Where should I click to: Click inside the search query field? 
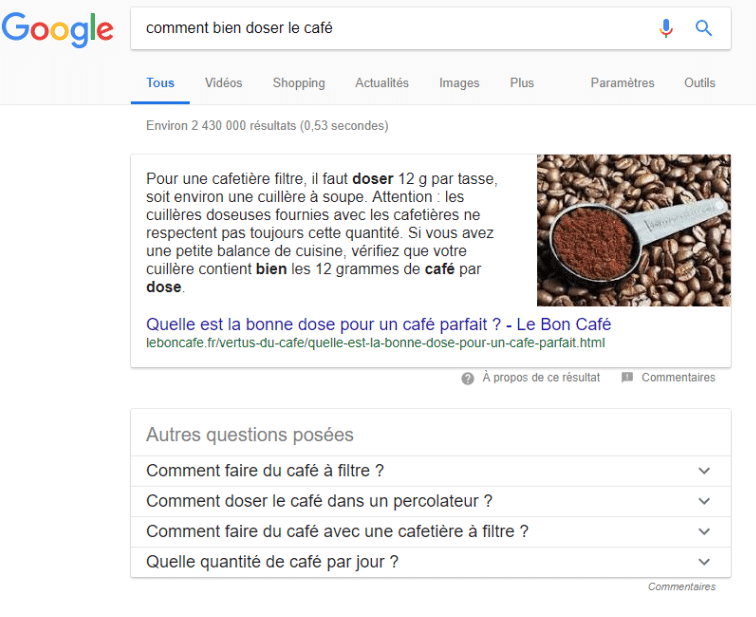click(390, 28)
